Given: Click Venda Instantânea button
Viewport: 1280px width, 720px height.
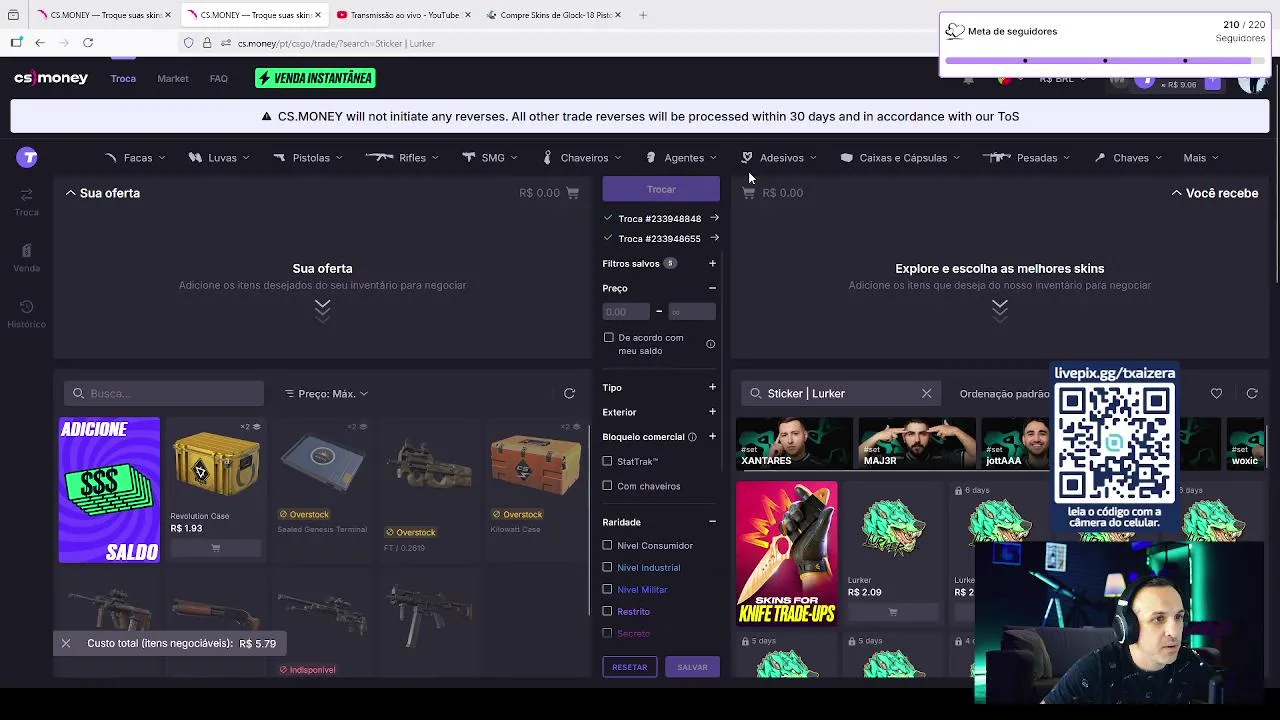Looking at the screenshot, I should point(315,78).
